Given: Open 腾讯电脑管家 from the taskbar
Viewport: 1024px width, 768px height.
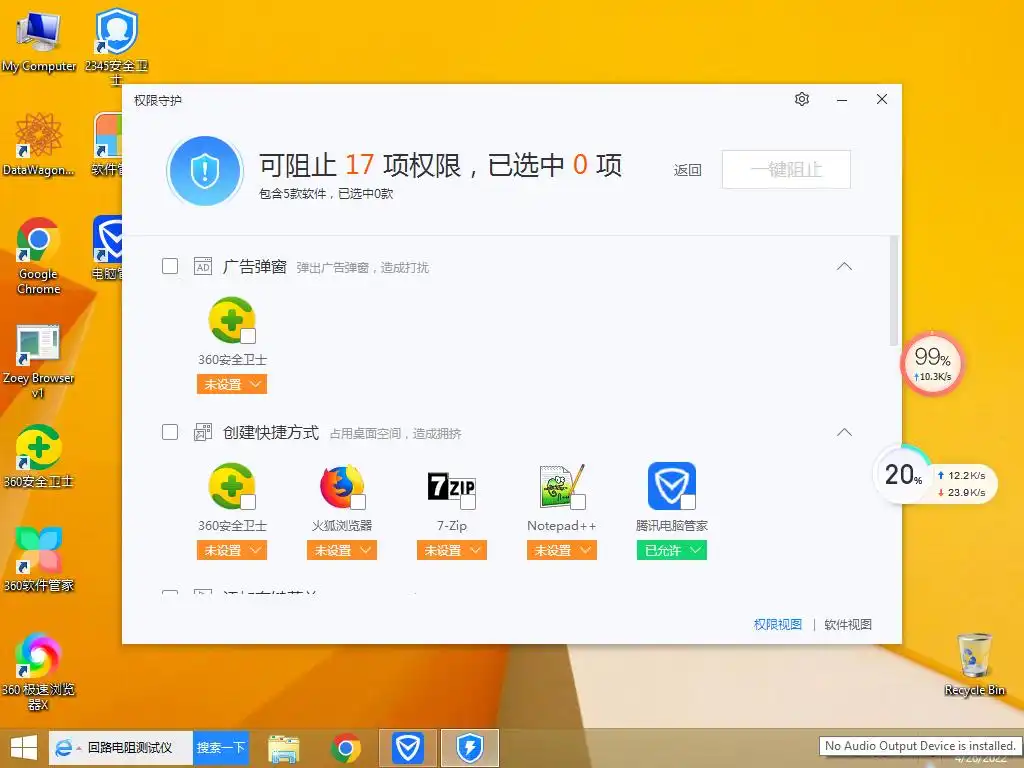Looking at the screenshot, I should 408,748.
